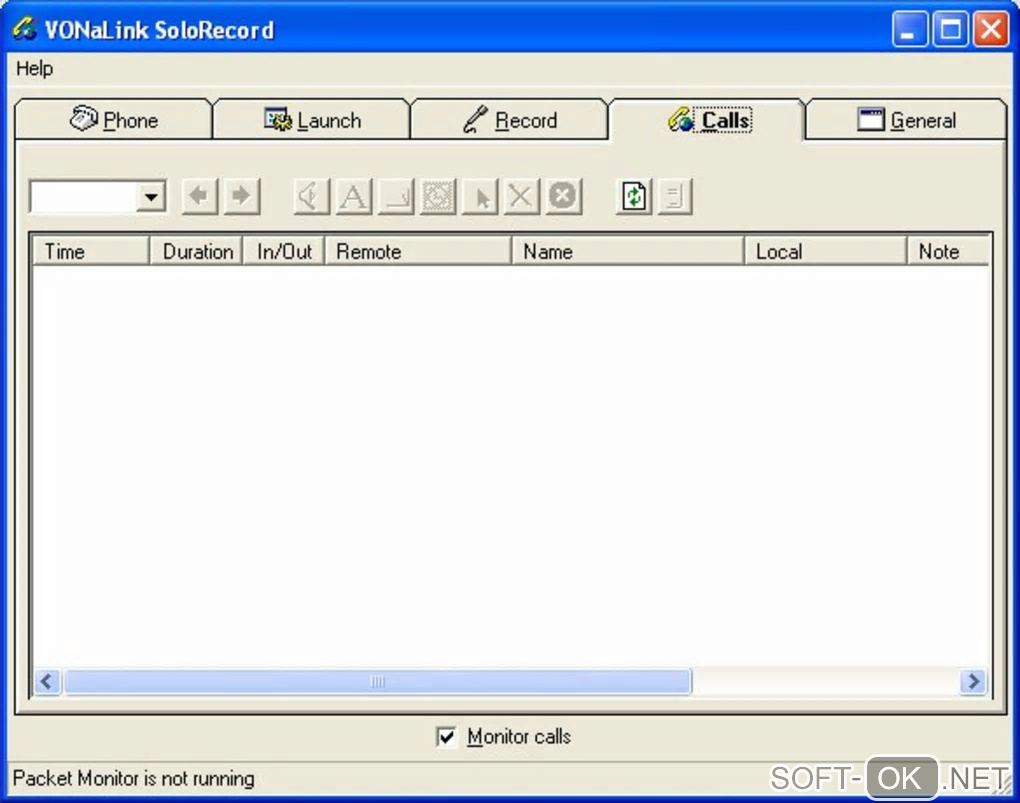The width and height of the screenshot is (1020, 803).
Task: Toggle the Monitor calls checkbox
Action: [446, 737]
